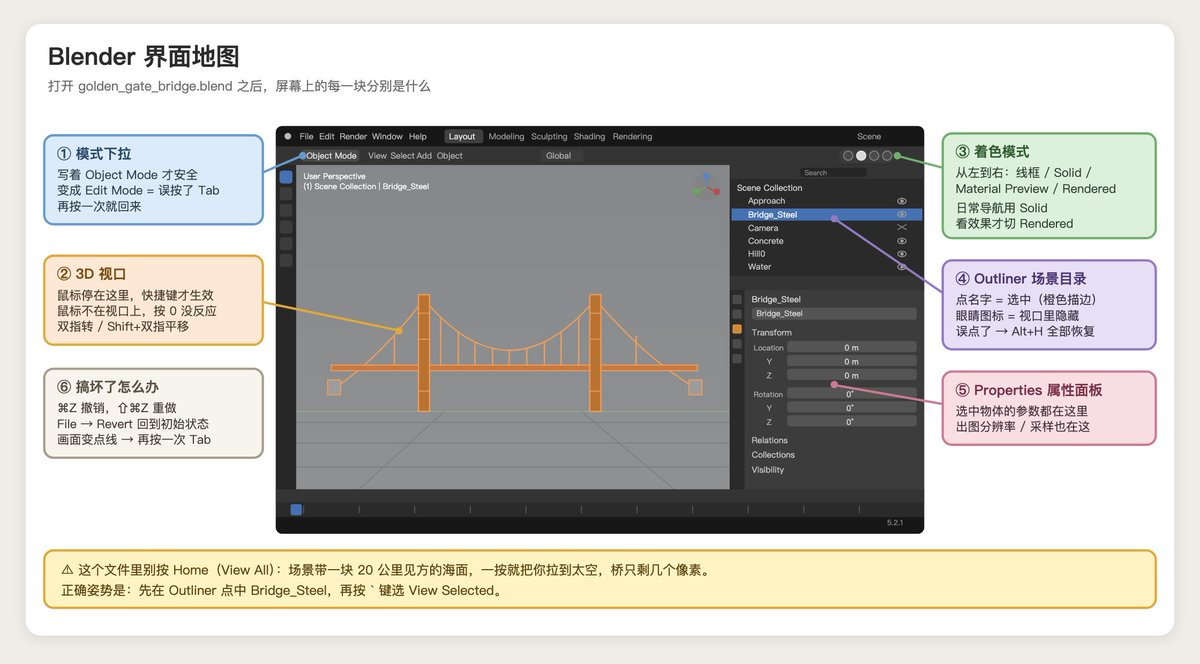
Task: Toggle the Water row's eye icon
Action: pos(902,267)
